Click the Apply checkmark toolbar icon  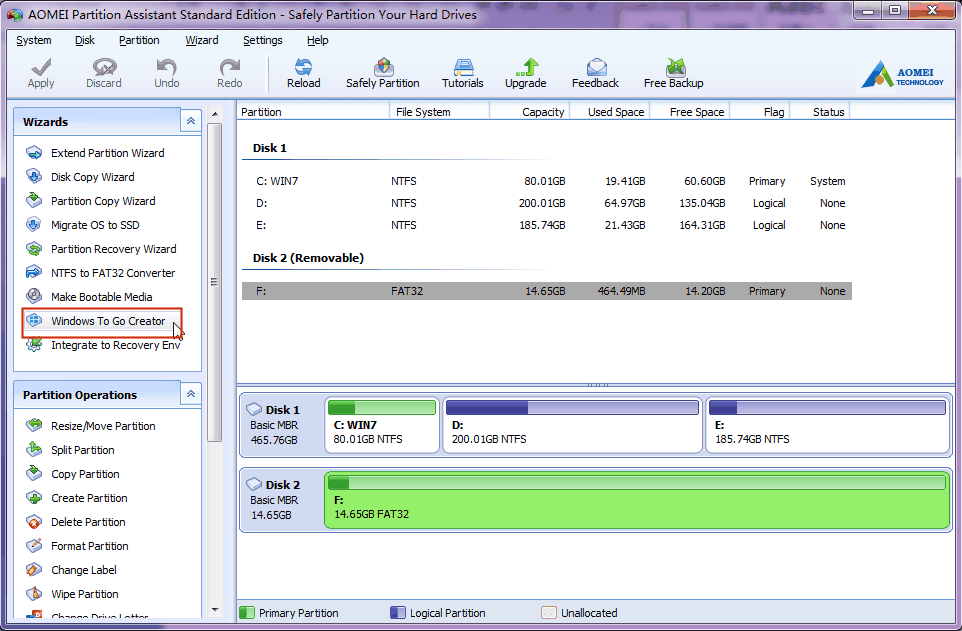41,67
